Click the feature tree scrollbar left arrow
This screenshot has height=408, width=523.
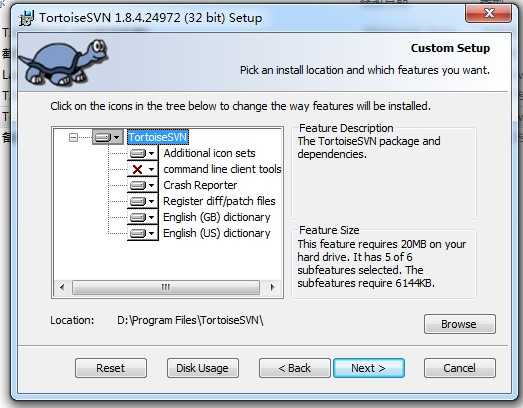62,287
